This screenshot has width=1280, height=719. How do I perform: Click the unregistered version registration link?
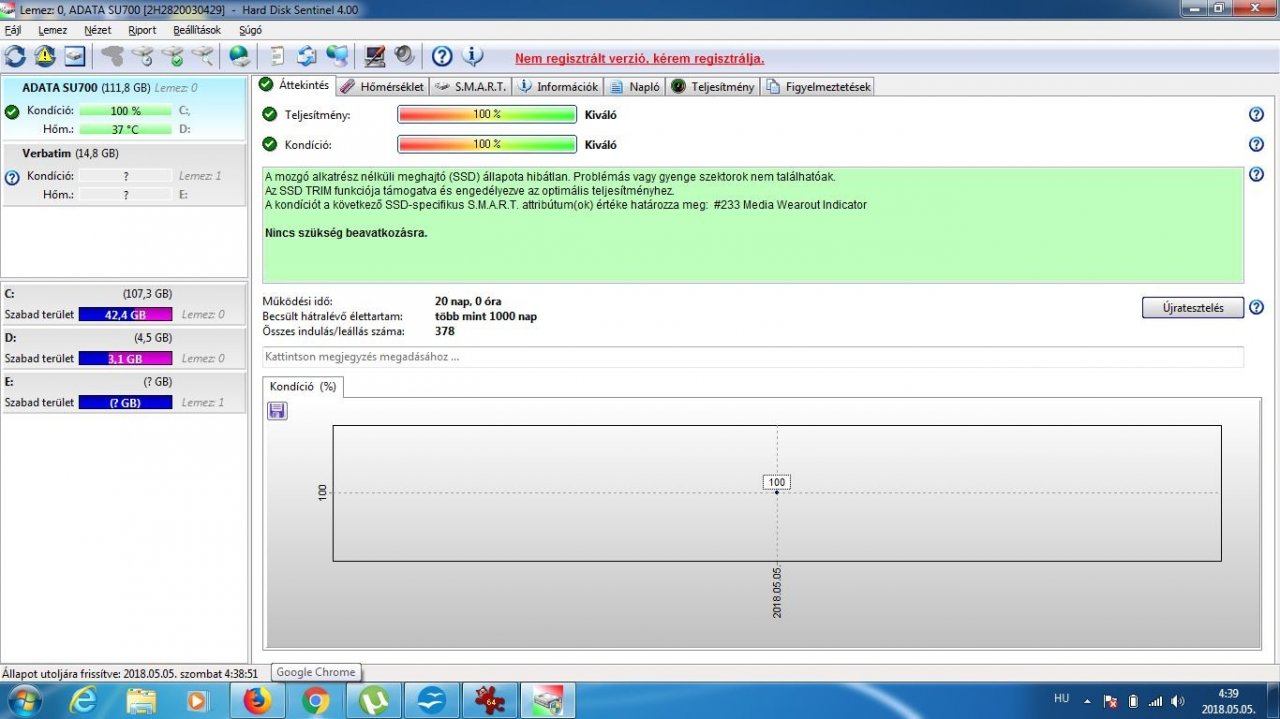[639, 59]
